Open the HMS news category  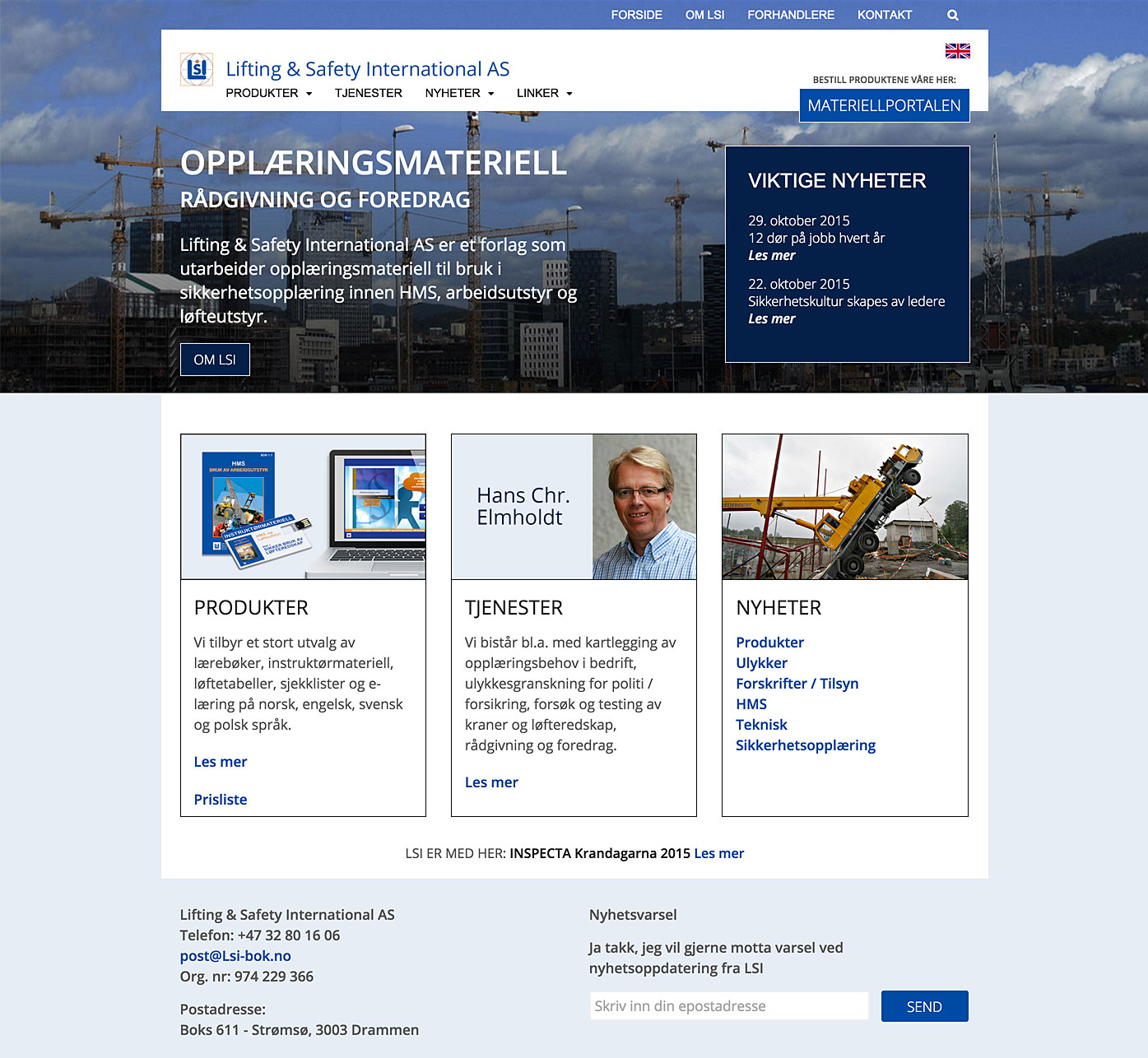[x=751, y=704]
